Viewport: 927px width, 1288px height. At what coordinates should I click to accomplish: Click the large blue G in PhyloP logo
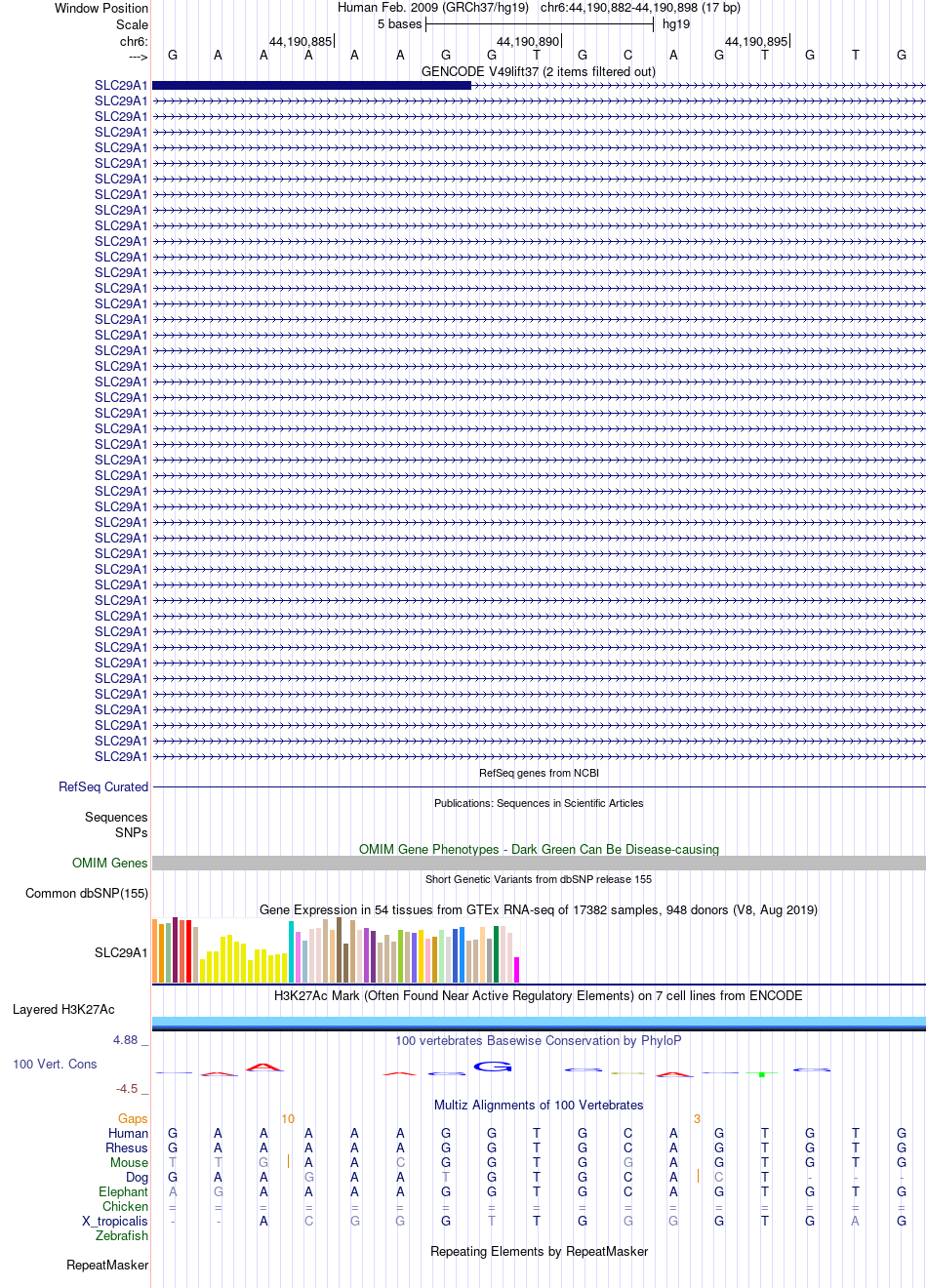493,1067
